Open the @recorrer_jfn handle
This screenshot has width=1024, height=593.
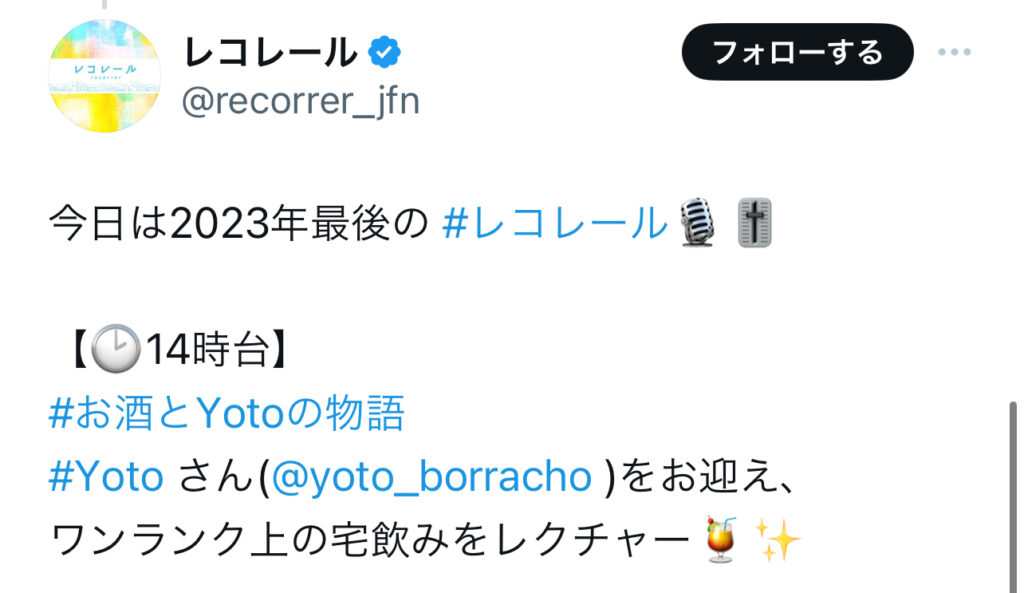(300, 102)
